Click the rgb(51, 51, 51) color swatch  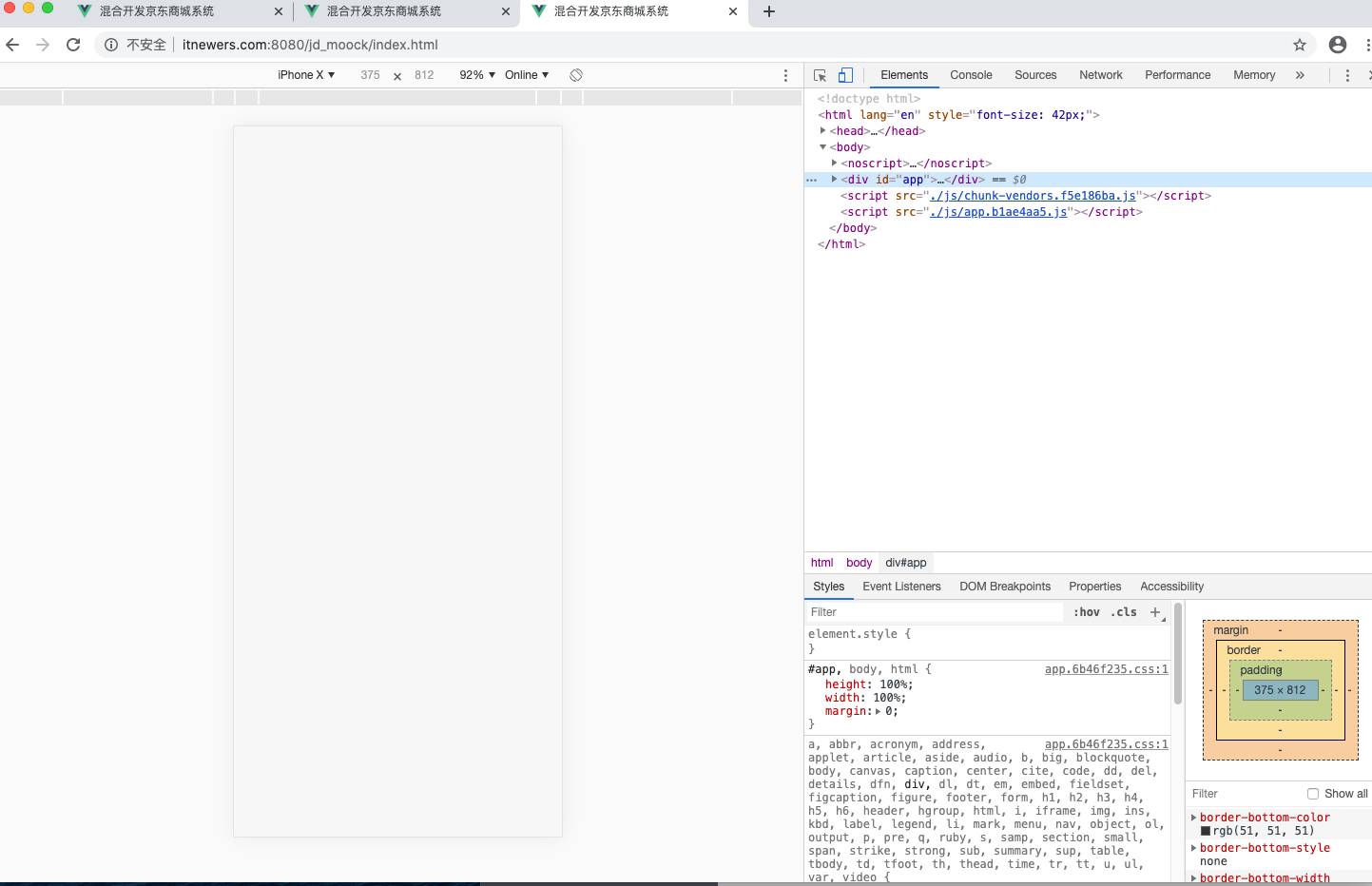1206,831
